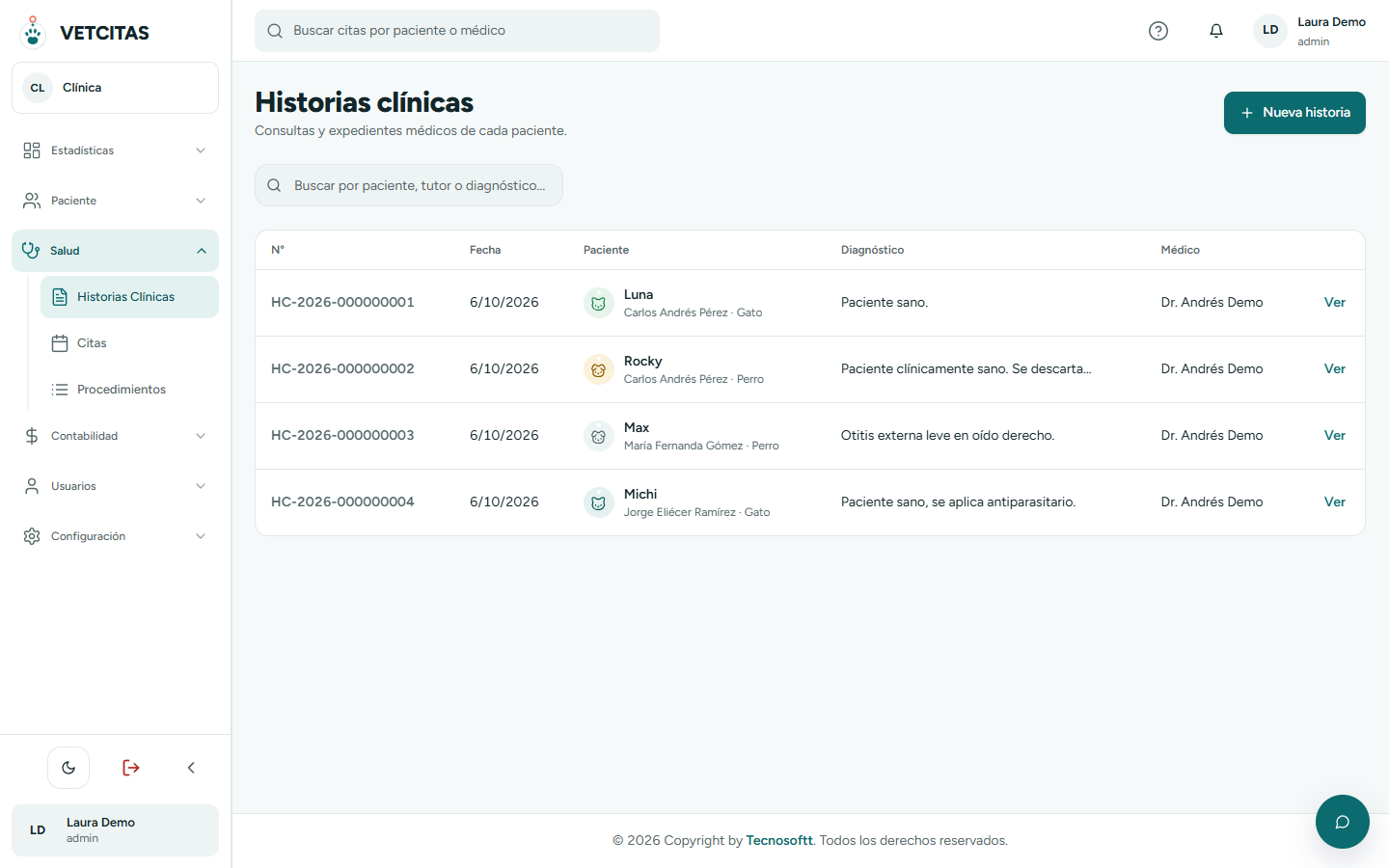Select the Clínica selector at sidebar top

click(x=115, y=88)
